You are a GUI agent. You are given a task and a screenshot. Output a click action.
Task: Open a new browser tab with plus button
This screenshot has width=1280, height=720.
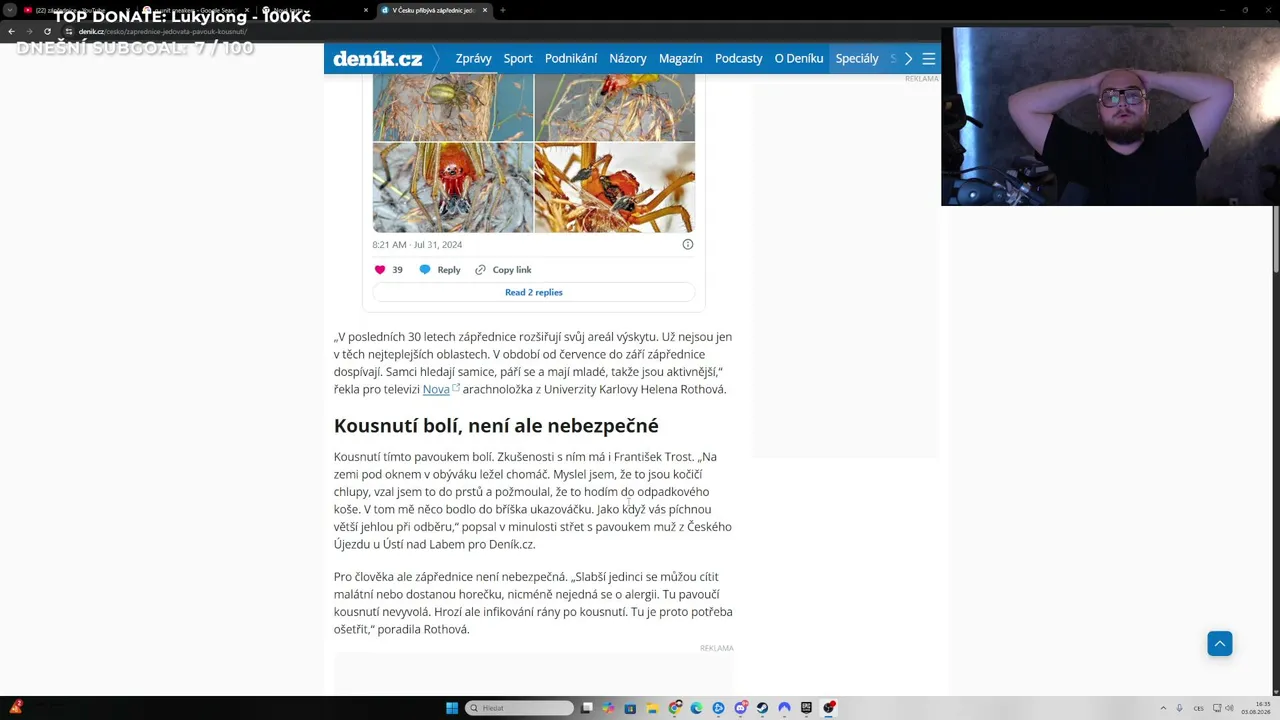[502, 10]
